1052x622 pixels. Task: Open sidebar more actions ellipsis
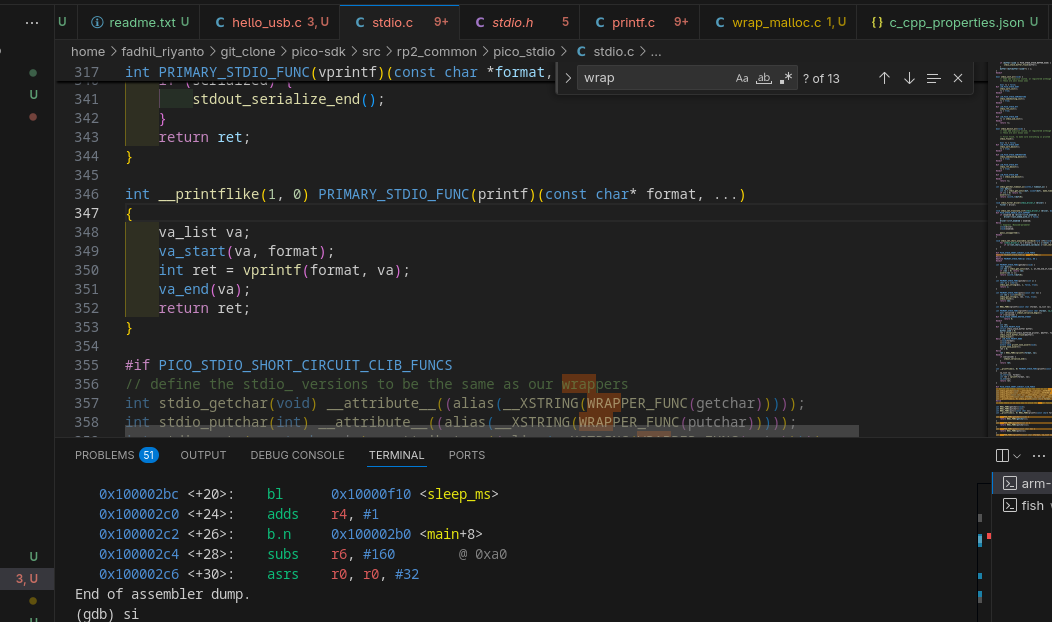click(32, 21)
